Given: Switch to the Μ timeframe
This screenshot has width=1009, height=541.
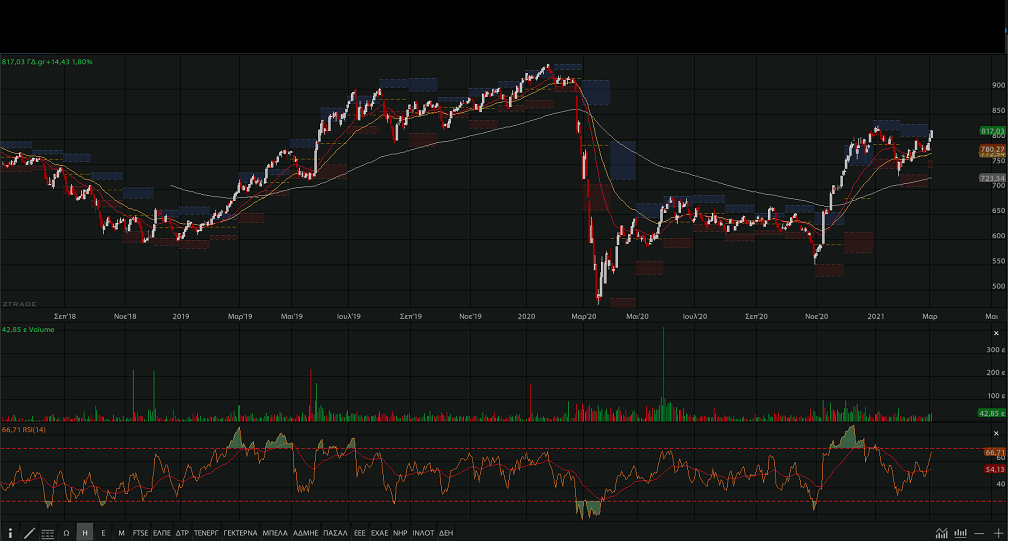Looking at the screenshot, I should [x=121, y=533].
